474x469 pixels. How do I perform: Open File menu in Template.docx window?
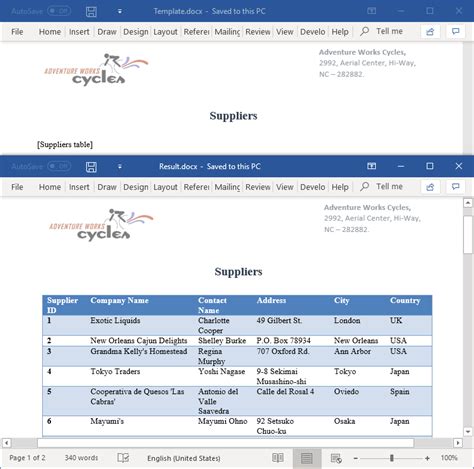tap(17, 32)
